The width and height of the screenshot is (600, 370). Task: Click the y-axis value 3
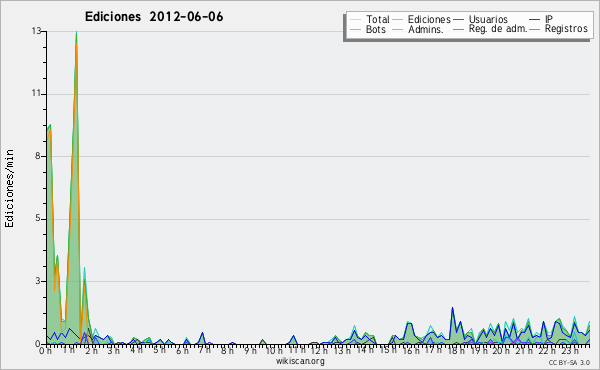38,281
